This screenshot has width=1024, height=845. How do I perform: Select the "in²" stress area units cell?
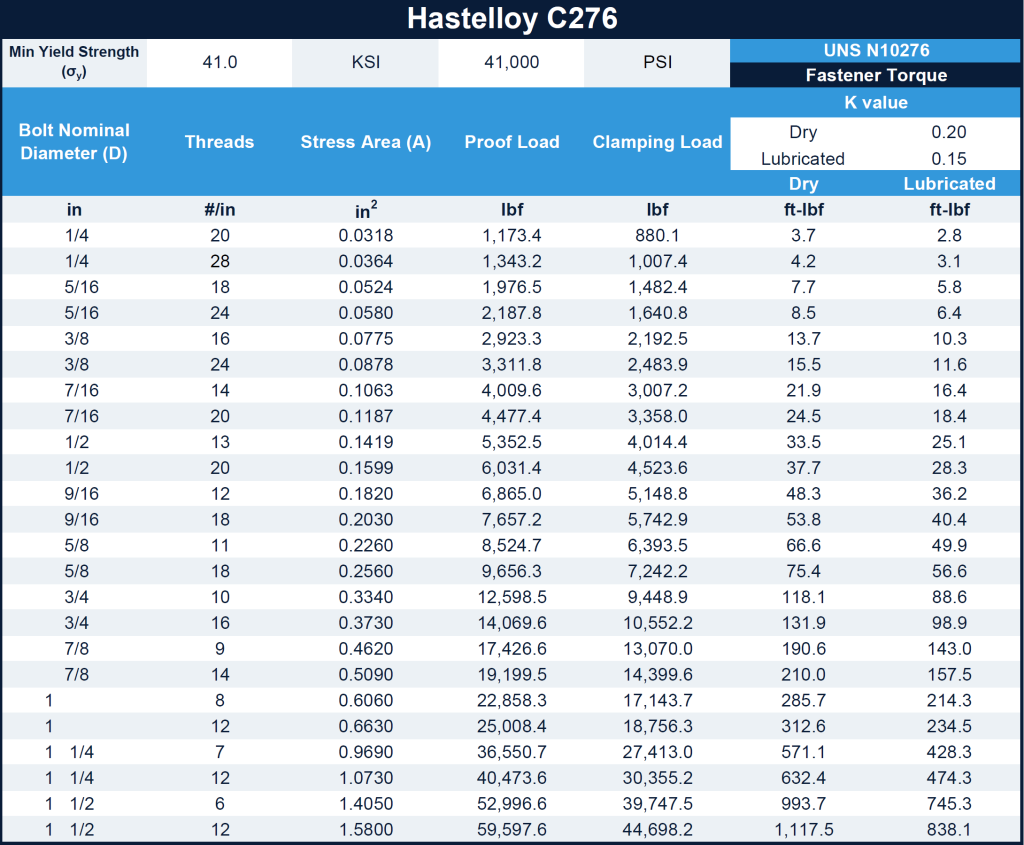(x=366, y=210)
